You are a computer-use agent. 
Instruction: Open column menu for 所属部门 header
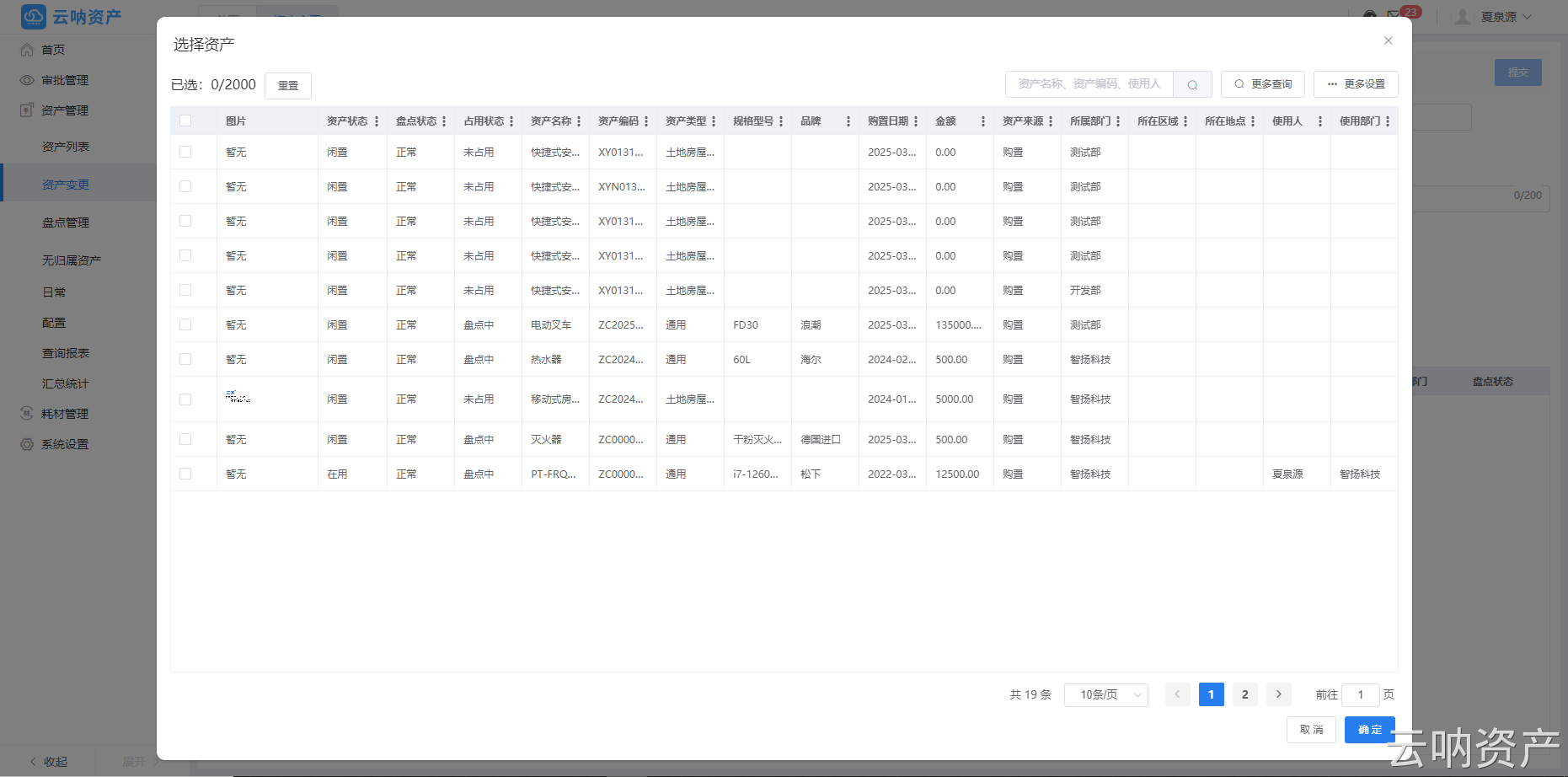coord(1118,121)
